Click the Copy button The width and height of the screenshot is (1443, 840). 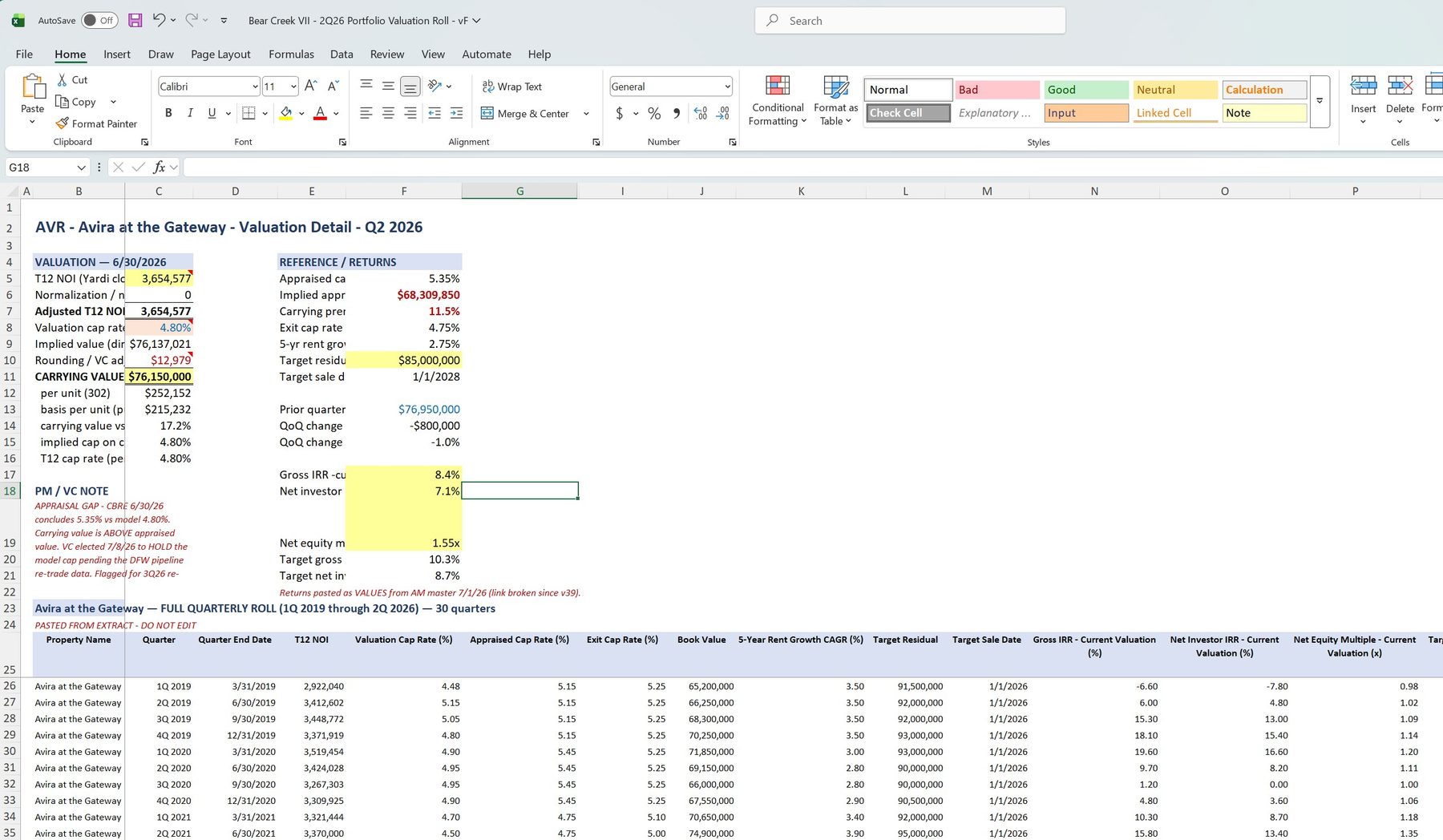[x=75, y=102]
